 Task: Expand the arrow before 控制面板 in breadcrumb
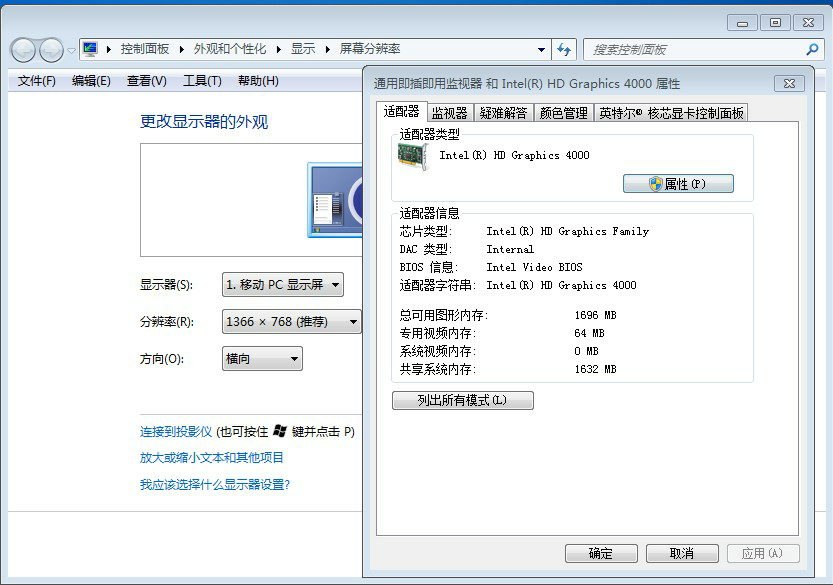coord(109,49)
